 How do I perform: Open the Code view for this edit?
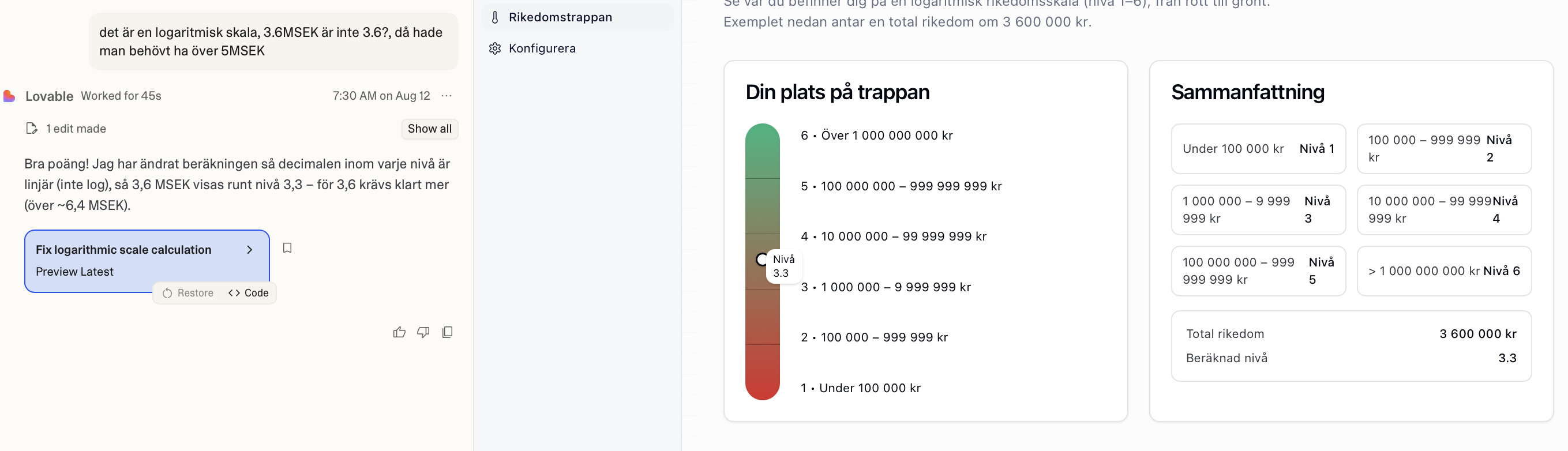[x=248, y=293]
